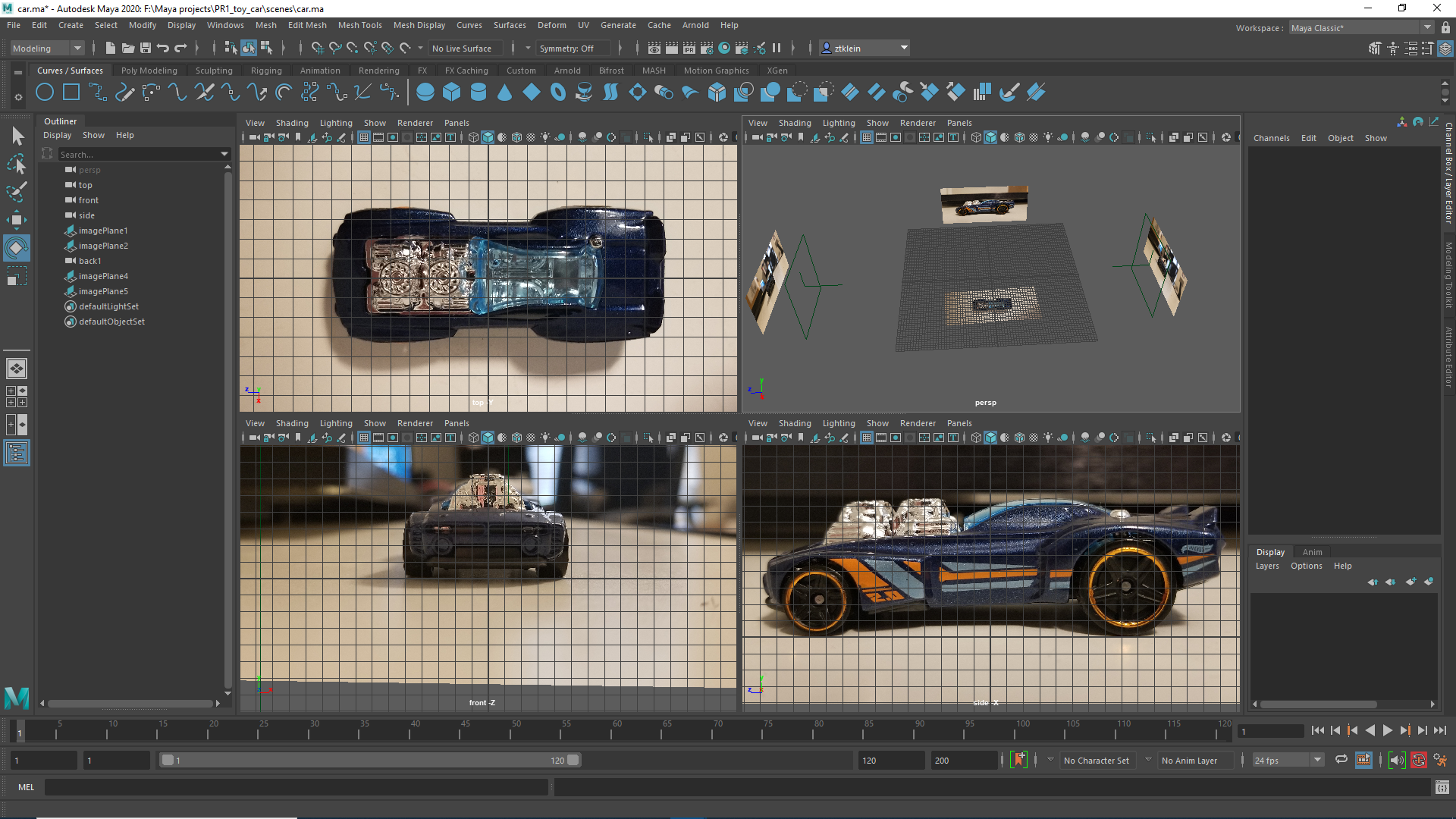This screenshot has width=1456, height=819.
Task: Choose the Paint selection tool
Action: [x=16, y=191]
